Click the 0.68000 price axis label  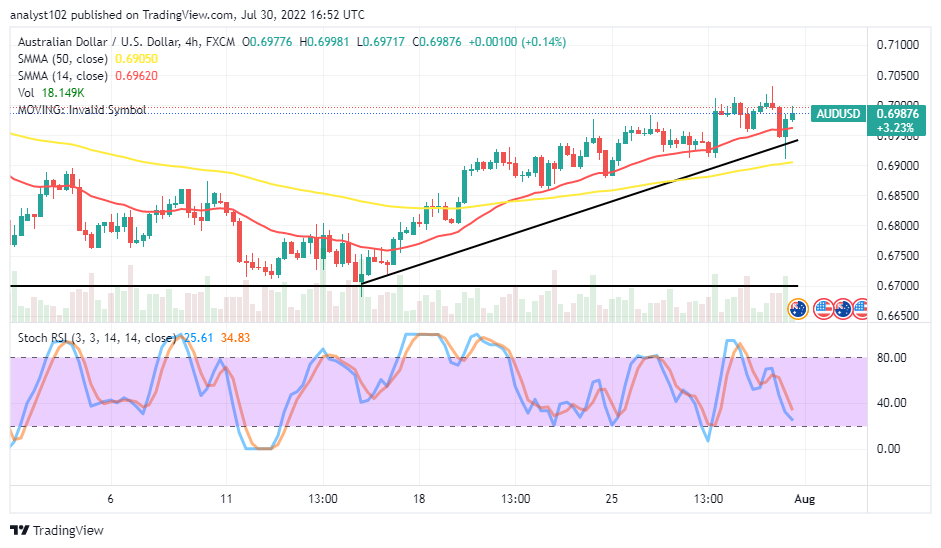point(898,226)
